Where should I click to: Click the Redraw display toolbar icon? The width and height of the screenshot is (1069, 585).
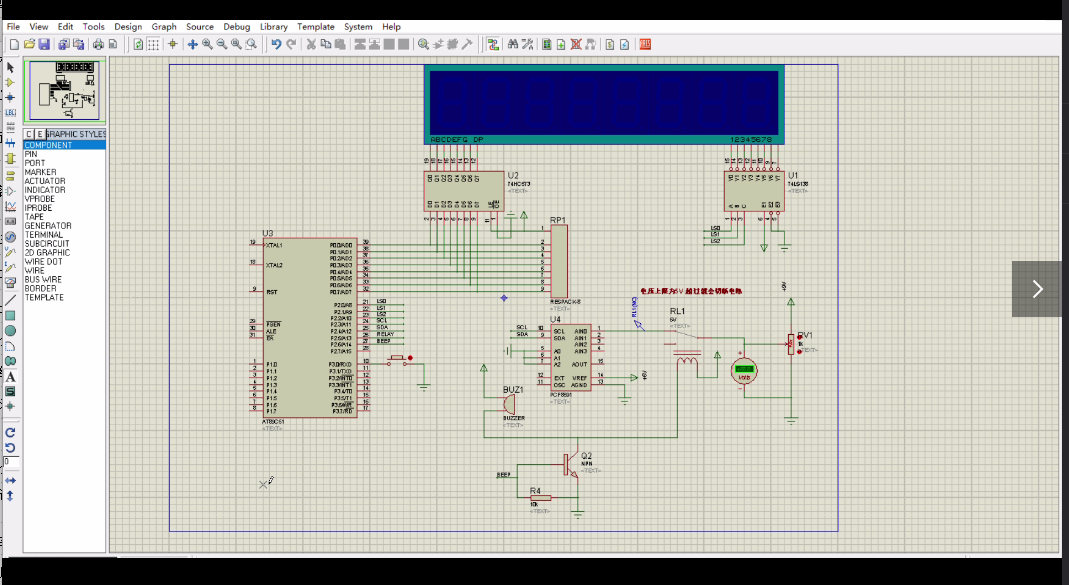click(138, 44)
